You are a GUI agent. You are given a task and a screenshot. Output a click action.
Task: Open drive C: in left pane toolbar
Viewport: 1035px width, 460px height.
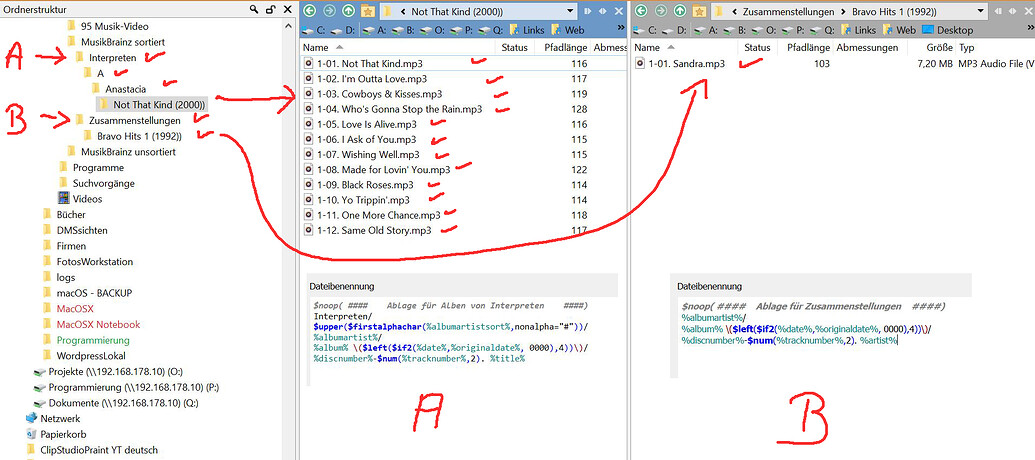click(315, 30)
